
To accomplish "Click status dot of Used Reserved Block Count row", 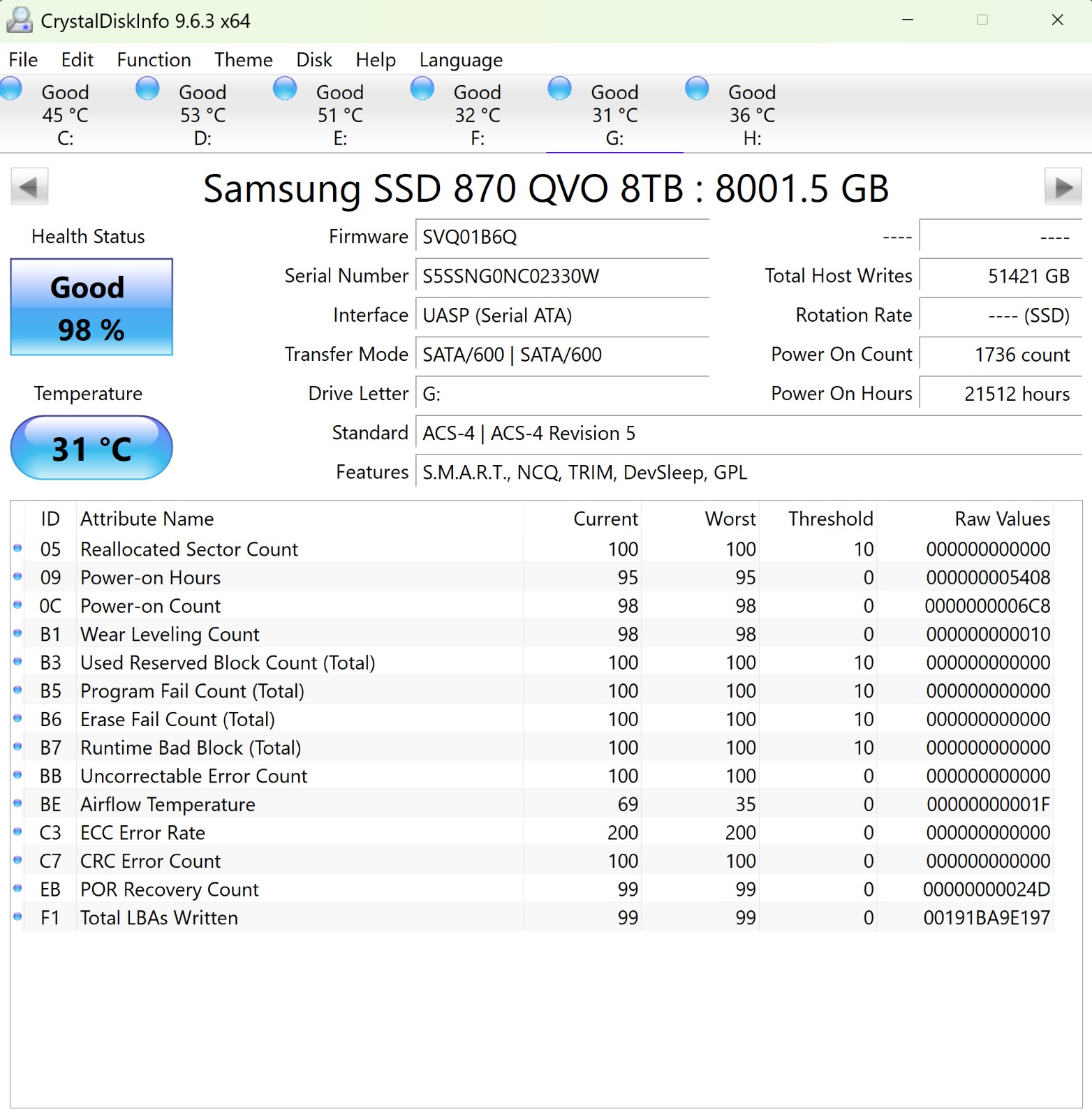I will click(x=18, y=662).
